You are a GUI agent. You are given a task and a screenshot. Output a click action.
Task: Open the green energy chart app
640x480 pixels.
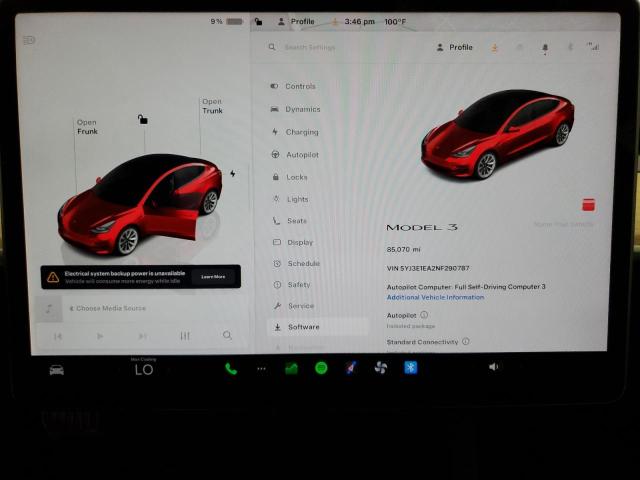point(291,369)
